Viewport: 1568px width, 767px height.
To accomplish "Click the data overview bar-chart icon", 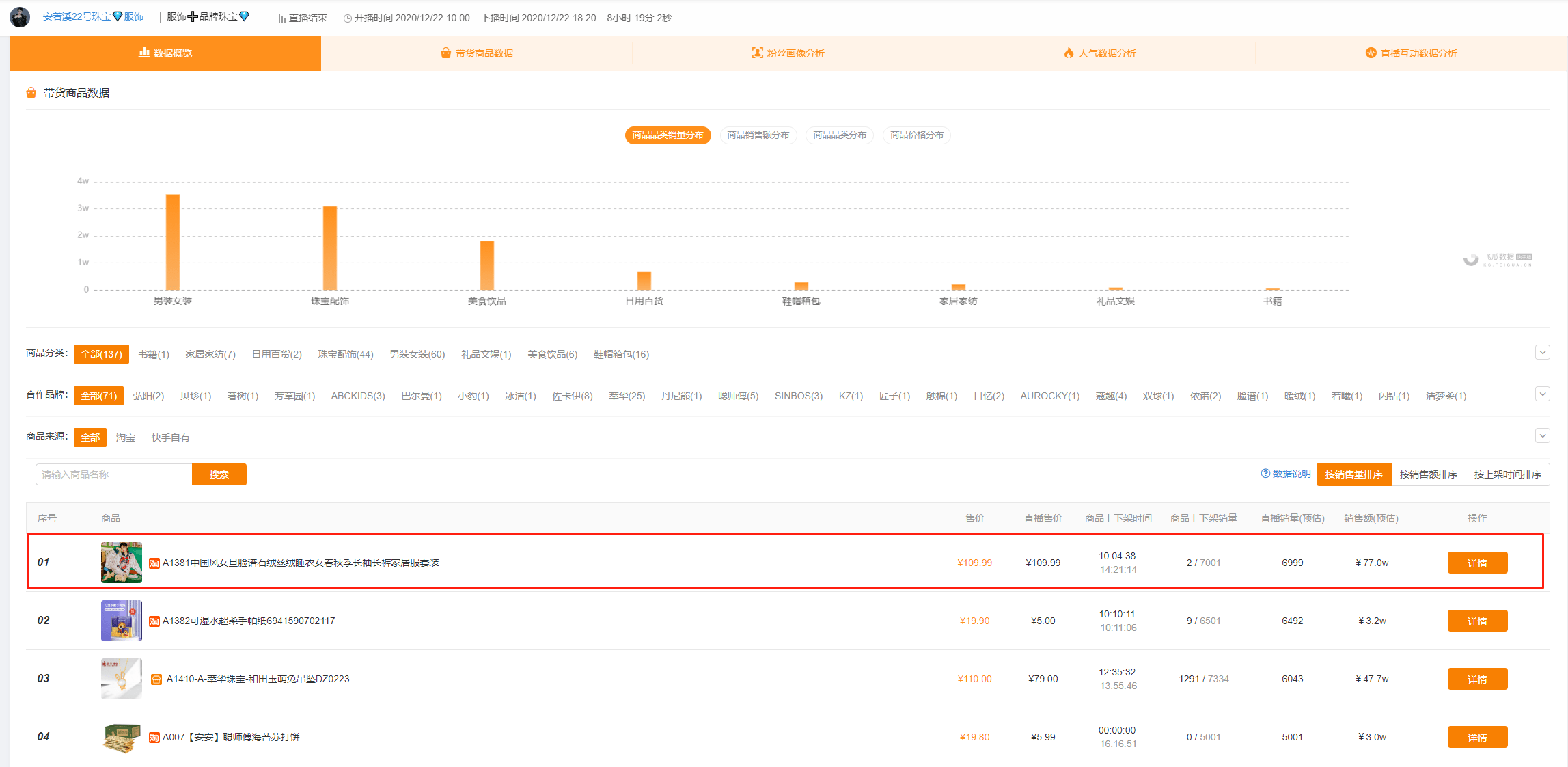I will point(144,53).
